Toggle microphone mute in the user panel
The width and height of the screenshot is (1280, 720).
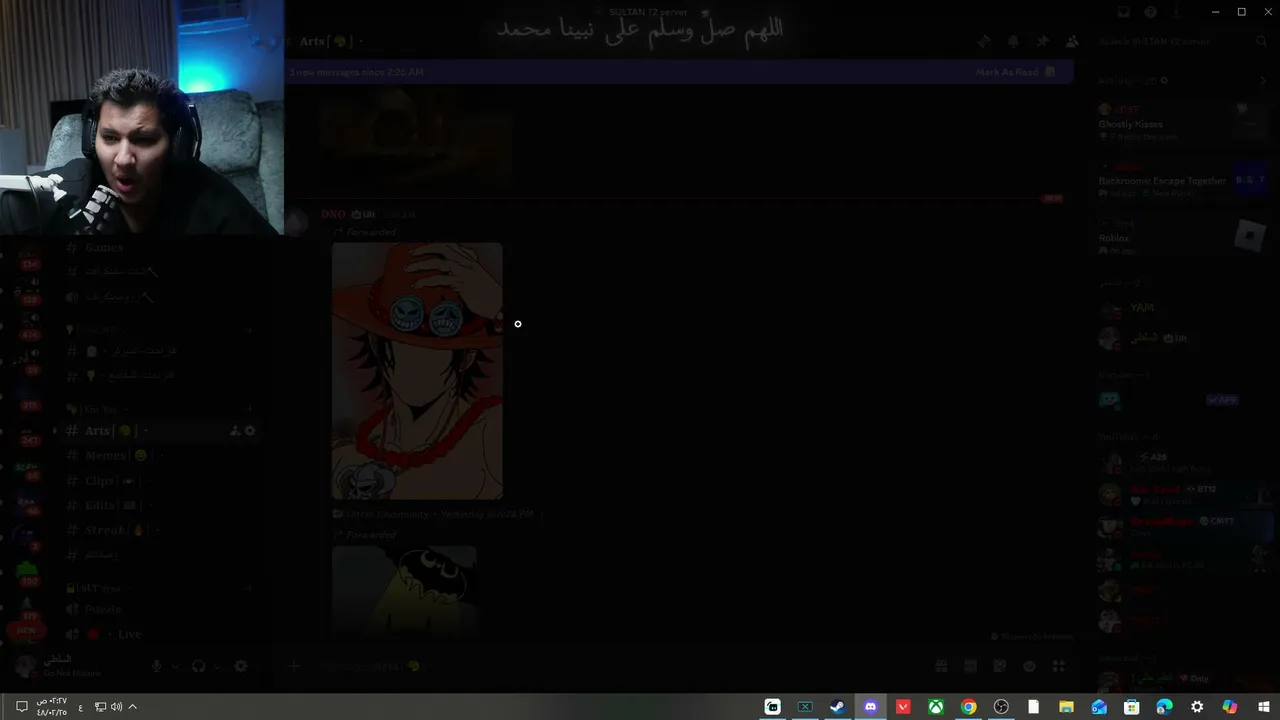(x=156, y=666)
